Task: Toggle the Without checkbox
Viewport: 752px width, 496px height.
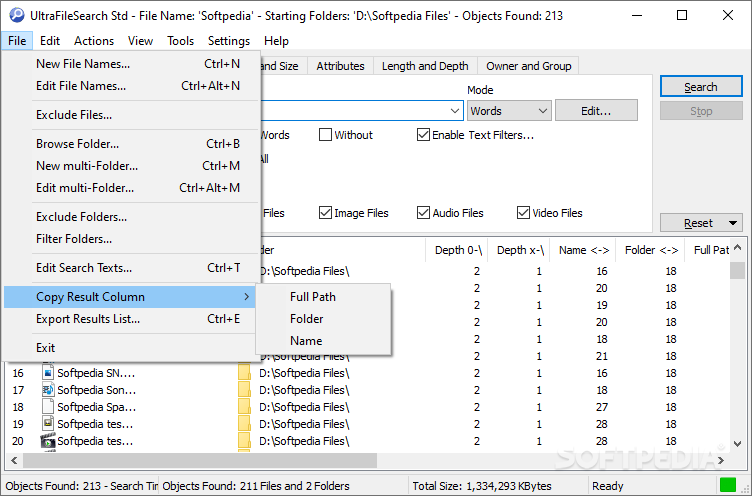Action: (325, 135)
